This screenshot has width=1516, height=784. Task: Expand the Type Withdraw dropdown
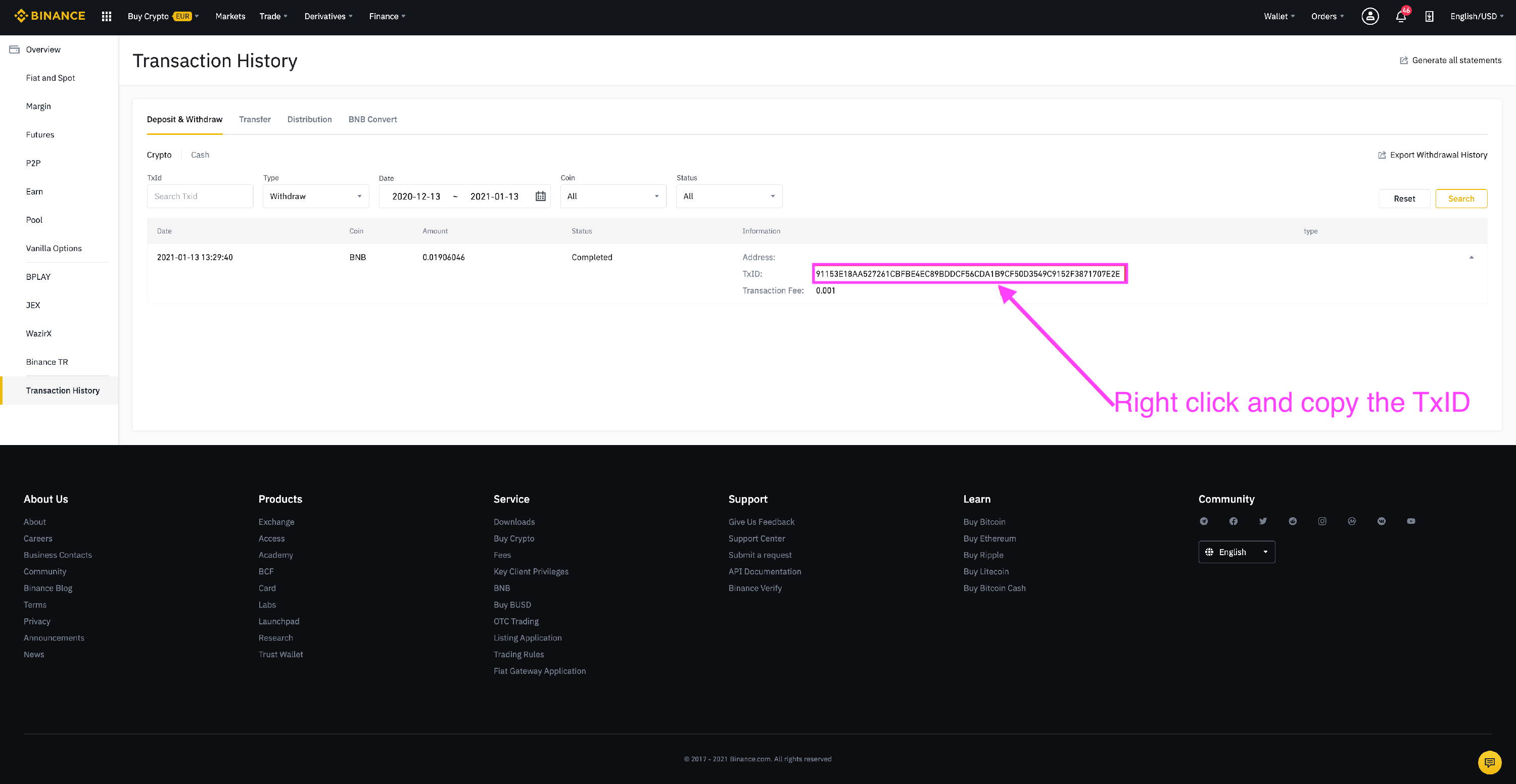315,197
